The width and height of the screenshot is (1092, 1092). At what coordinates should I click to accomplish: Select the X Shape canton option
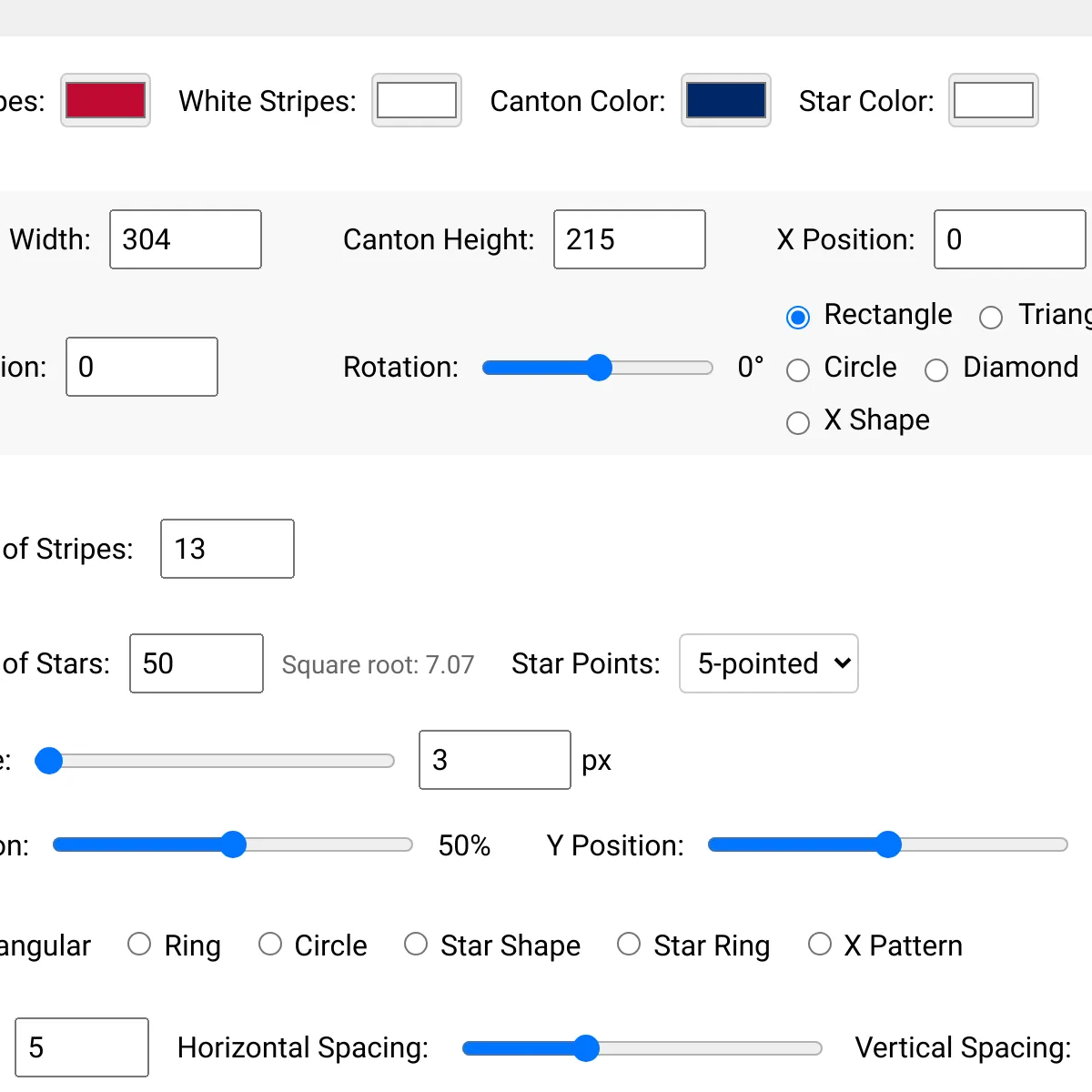[x=798, y=422]
